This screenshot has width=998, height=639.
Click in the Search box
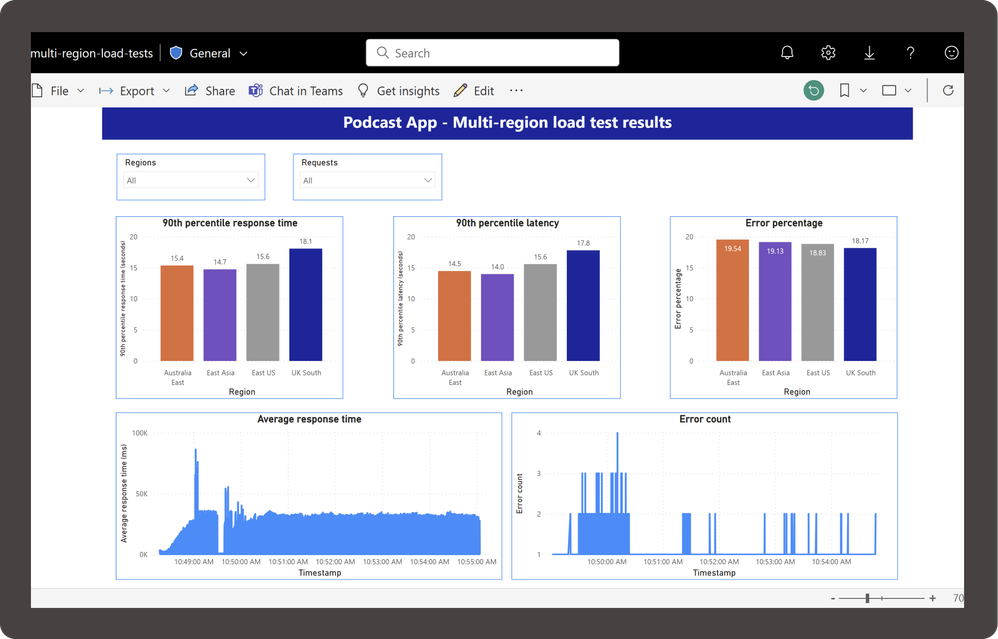click(492, 53)
